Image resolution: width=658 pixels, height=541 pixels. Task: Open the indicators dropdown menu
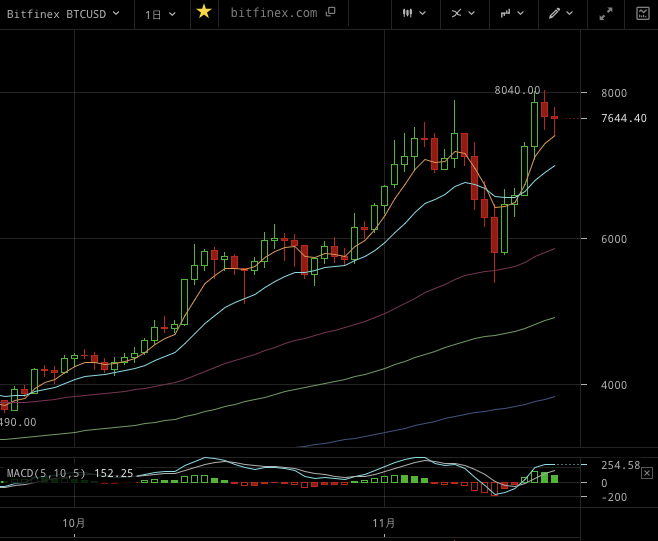point(512,13)
